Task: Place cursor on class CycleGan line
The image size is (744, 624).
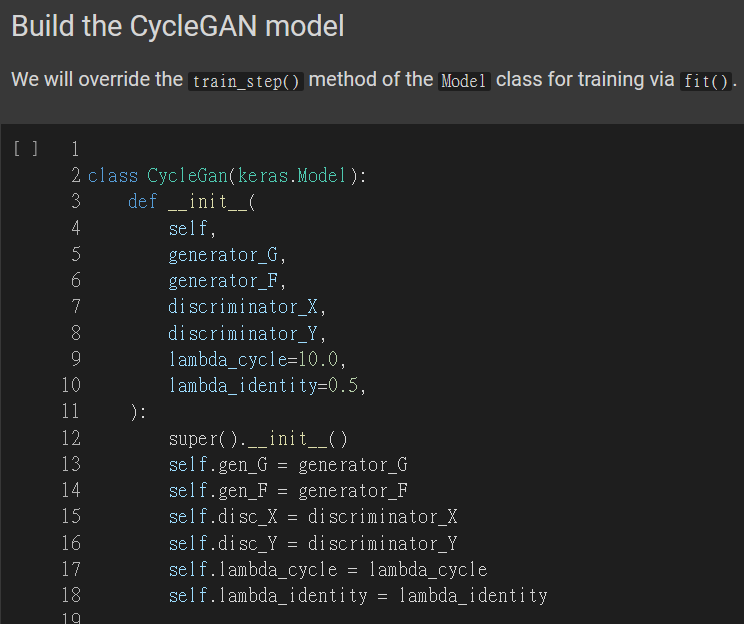Action: point(228,176)
